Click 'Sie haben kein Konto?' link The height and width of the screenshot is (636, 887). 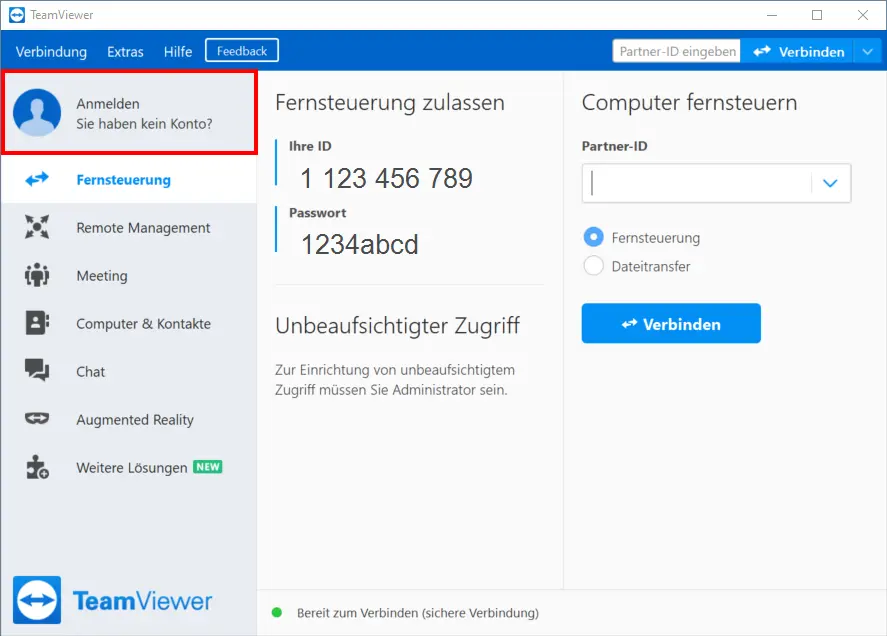pyautogui.click(x=144, y=123)
